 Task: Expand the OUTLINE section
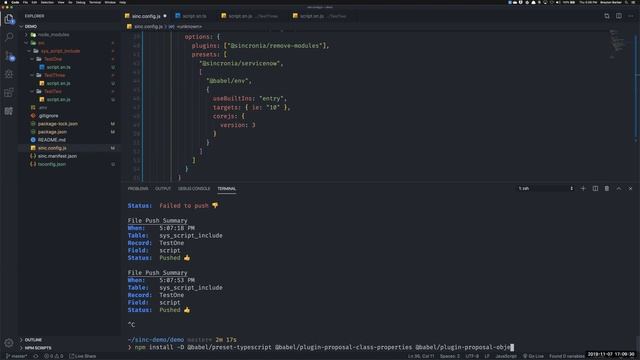70,340
